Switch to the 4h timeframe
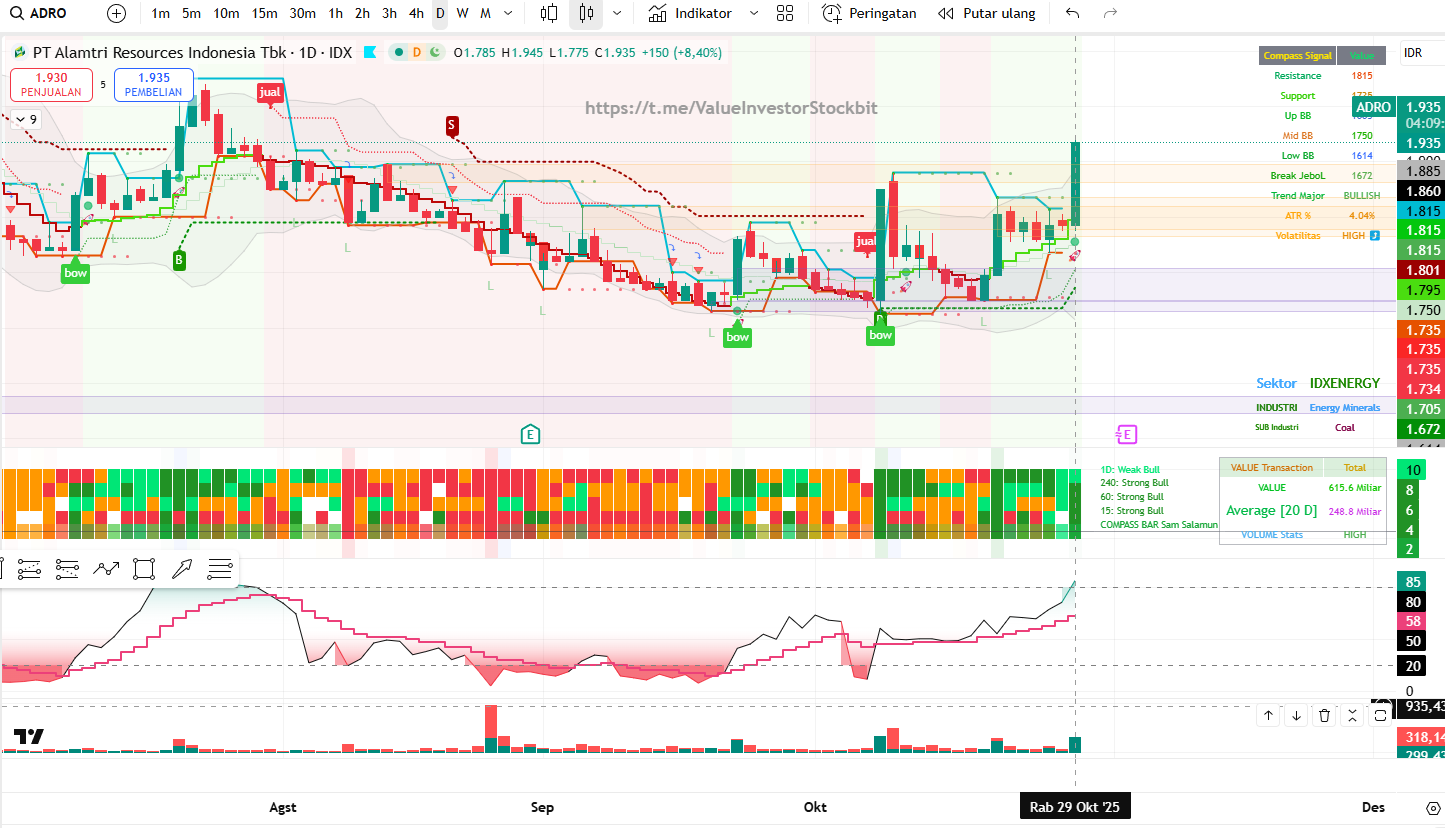The image size is (1445, 828). pyautogui.click(x=416, y=14)
